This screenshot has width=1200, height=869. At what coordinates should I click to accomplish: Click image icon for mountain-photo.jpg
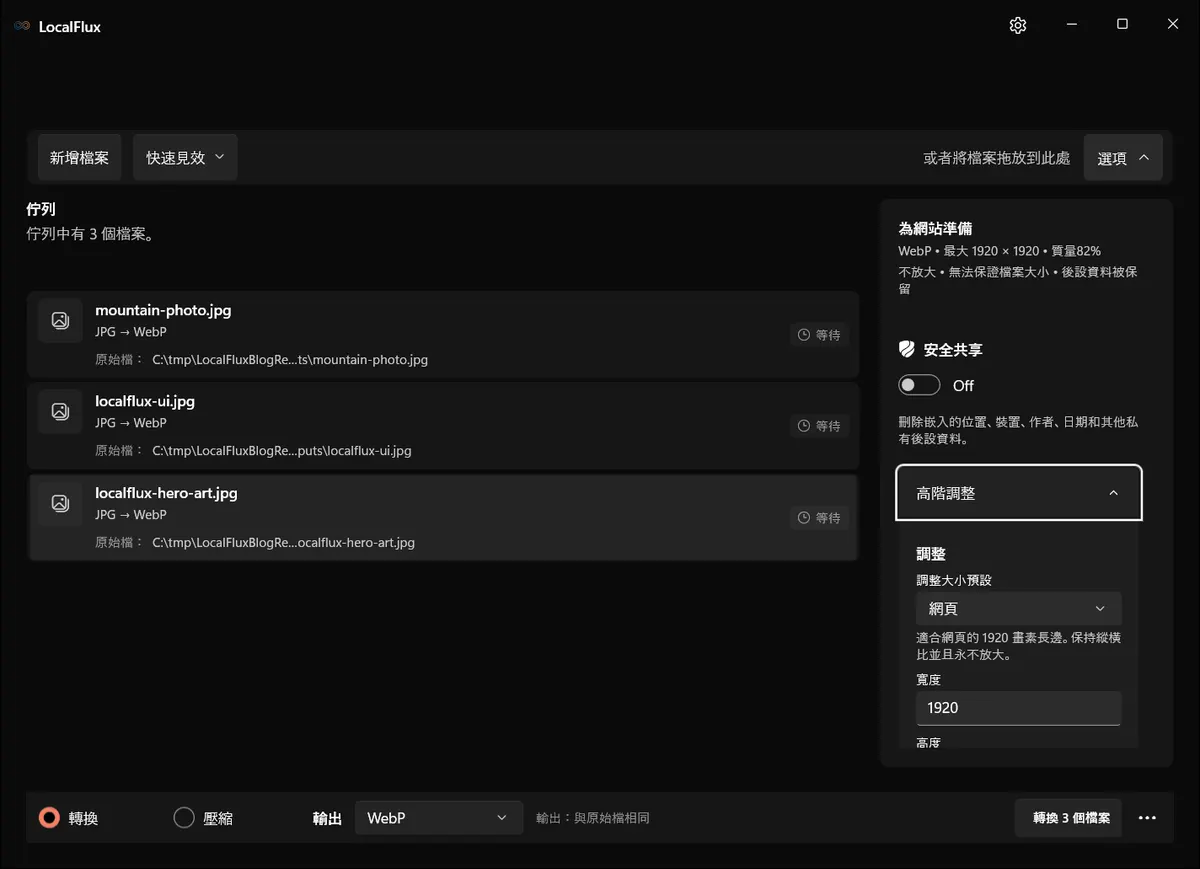tap(60, 320)
